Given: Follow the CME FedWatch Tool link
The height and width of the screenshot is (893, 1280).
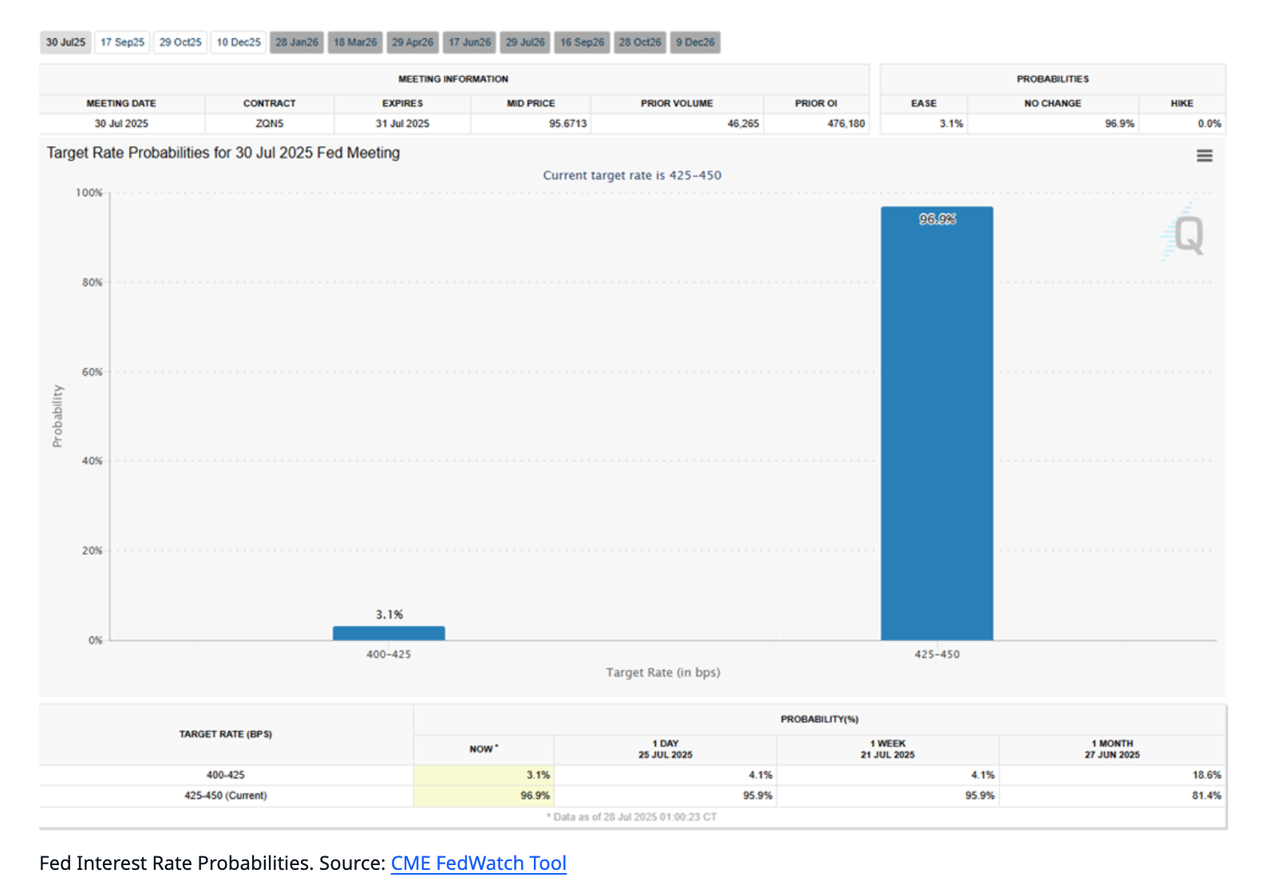Looking at the screenshot, I should [478, 863].
